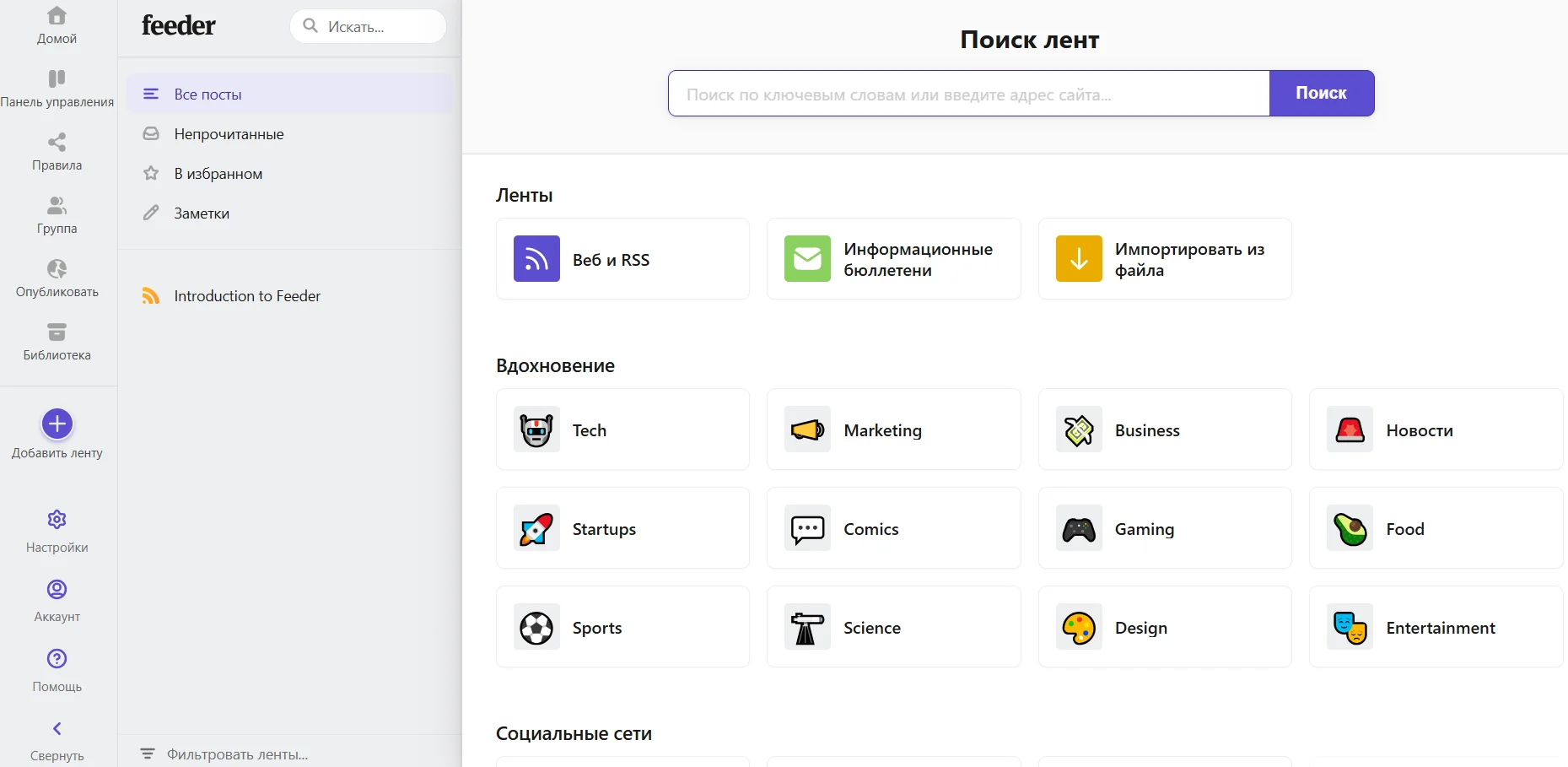The image size is (1568, 767).
Task: Open the Опубликовать publish icon
Action: pos(57,268)
